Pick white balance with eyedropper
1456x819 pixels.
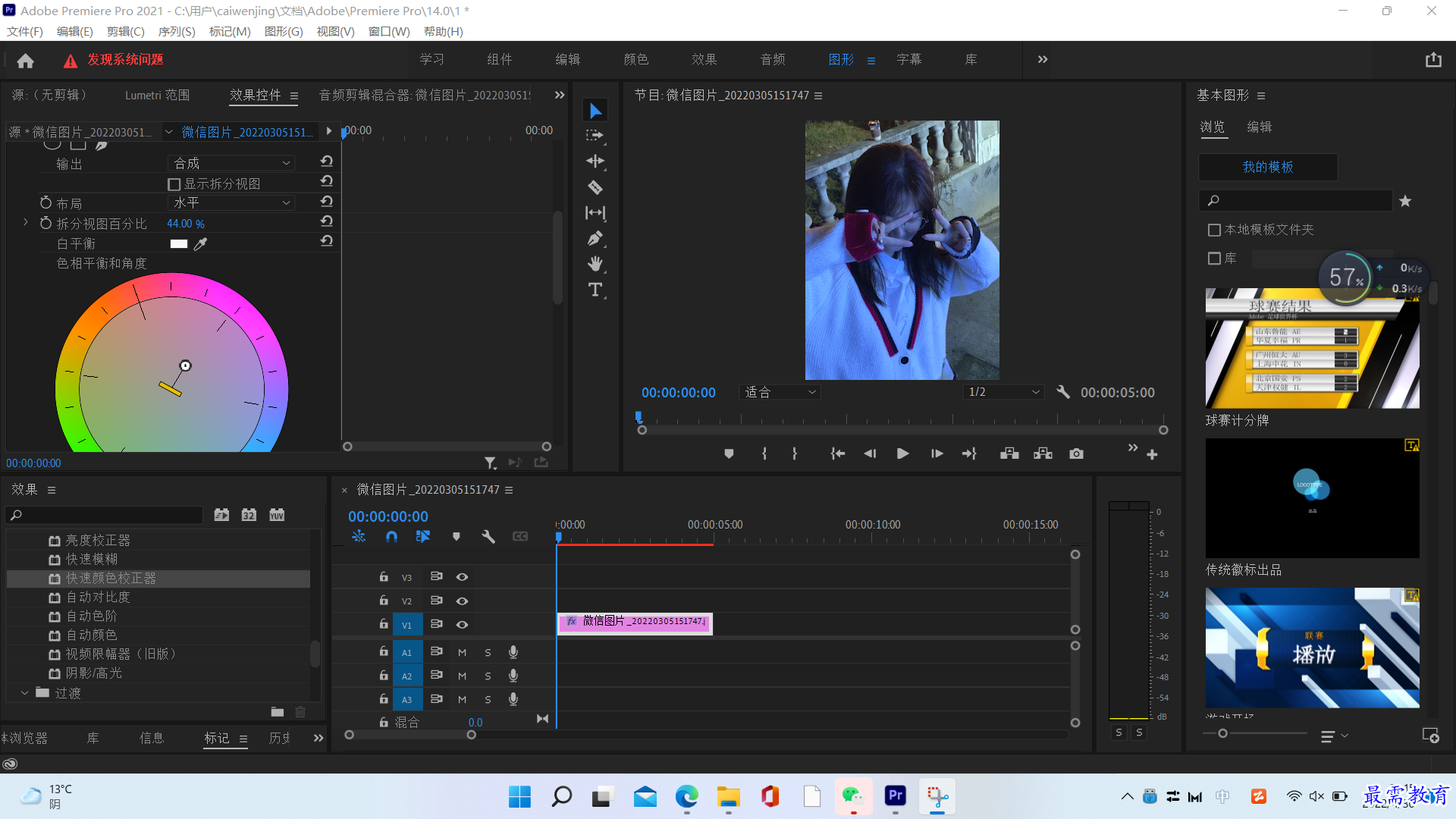200,243
